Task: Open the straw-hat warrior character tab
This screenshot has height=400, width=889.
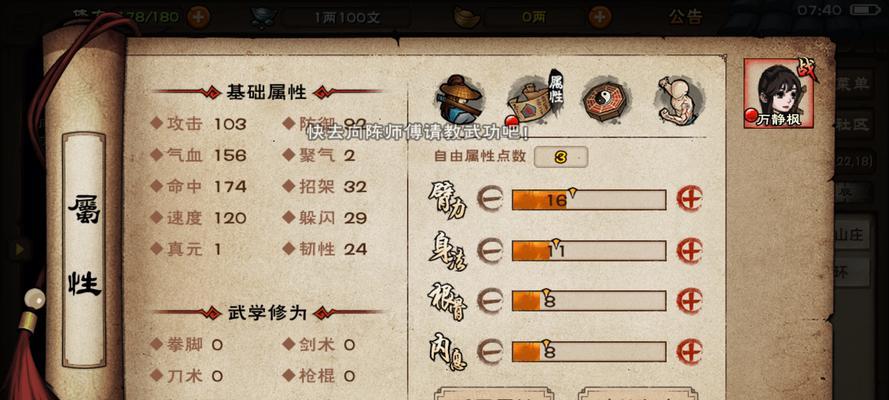Action: pyautogui.click(x=459, y=99)
